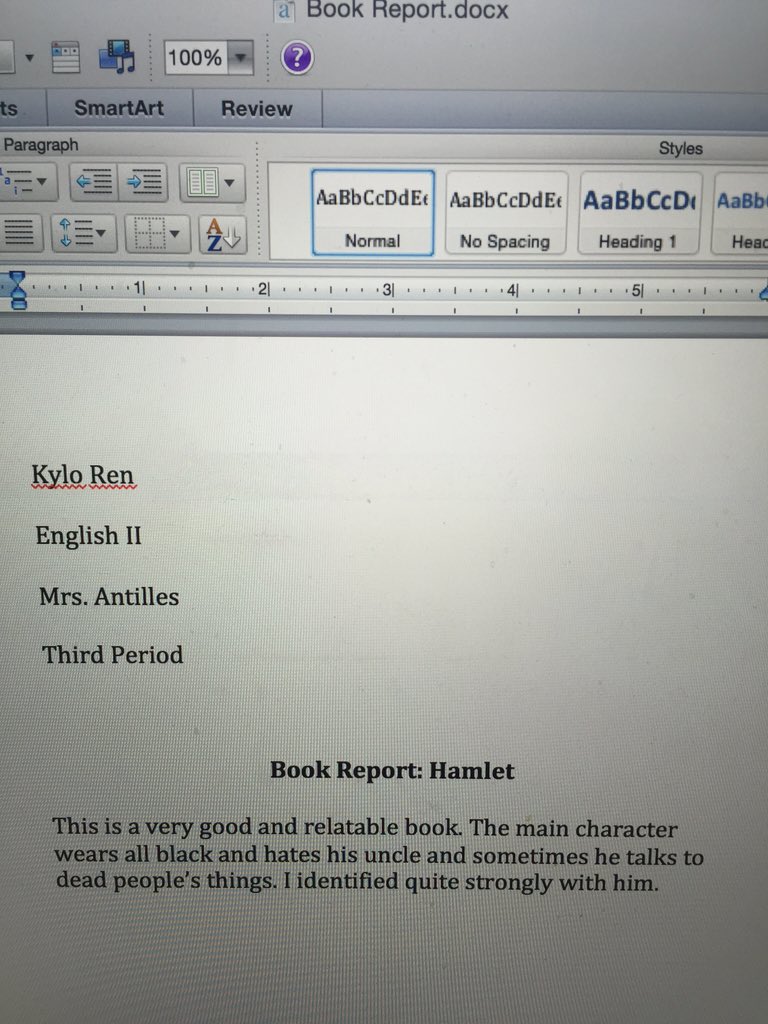768x1024 pixels.
Task: Click the Justify text alignment icon
Action: pos(19,232)
